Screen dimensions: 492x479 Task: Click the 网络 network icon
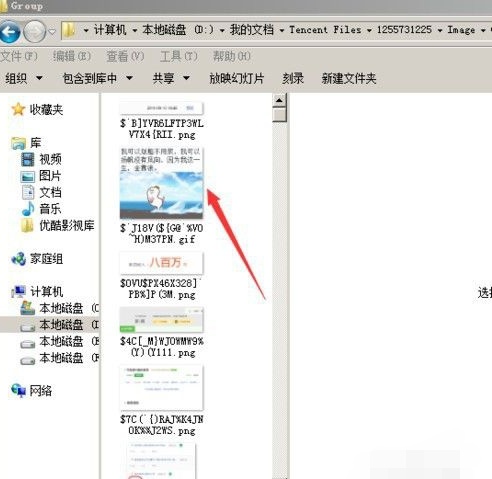tap(18, 391)
